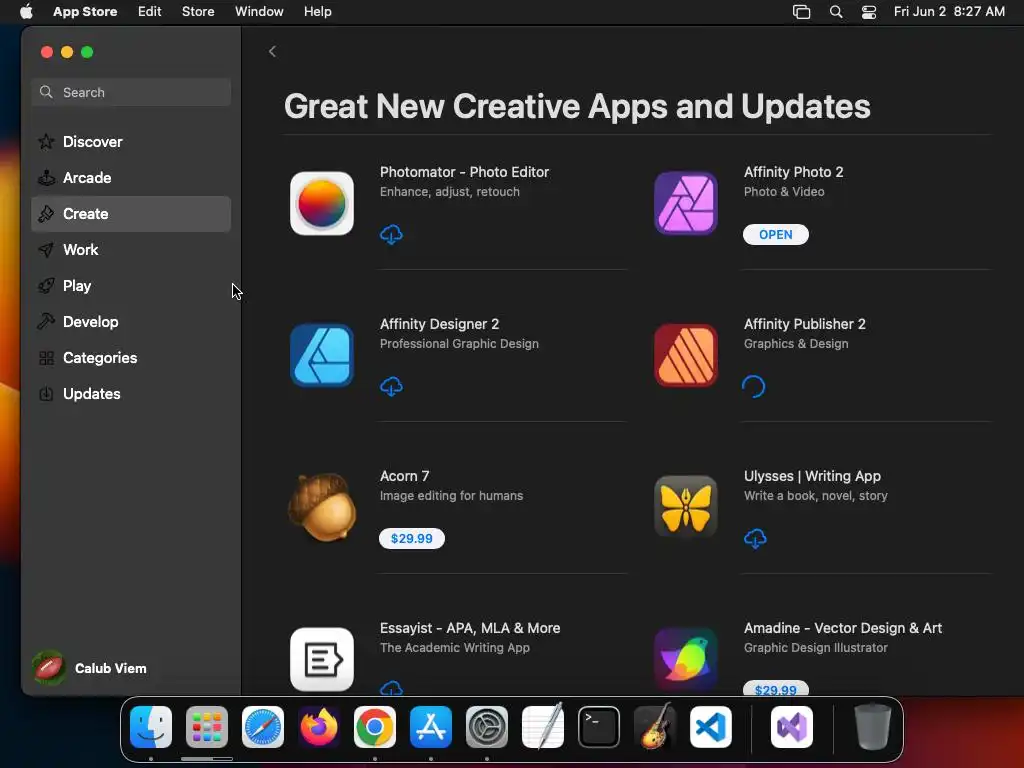Click the Stage Manager menu bar icon
The image size is (1024, 768).
[x=801, y=12]
